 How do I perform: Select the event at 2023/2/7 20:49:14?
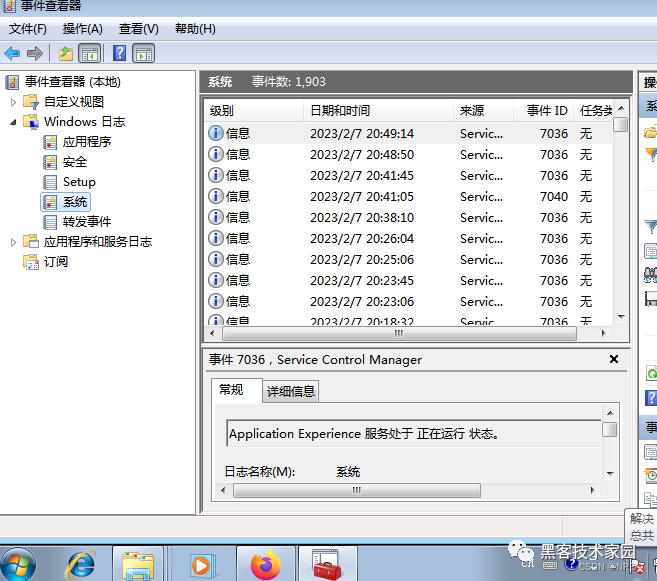(408, 134)
